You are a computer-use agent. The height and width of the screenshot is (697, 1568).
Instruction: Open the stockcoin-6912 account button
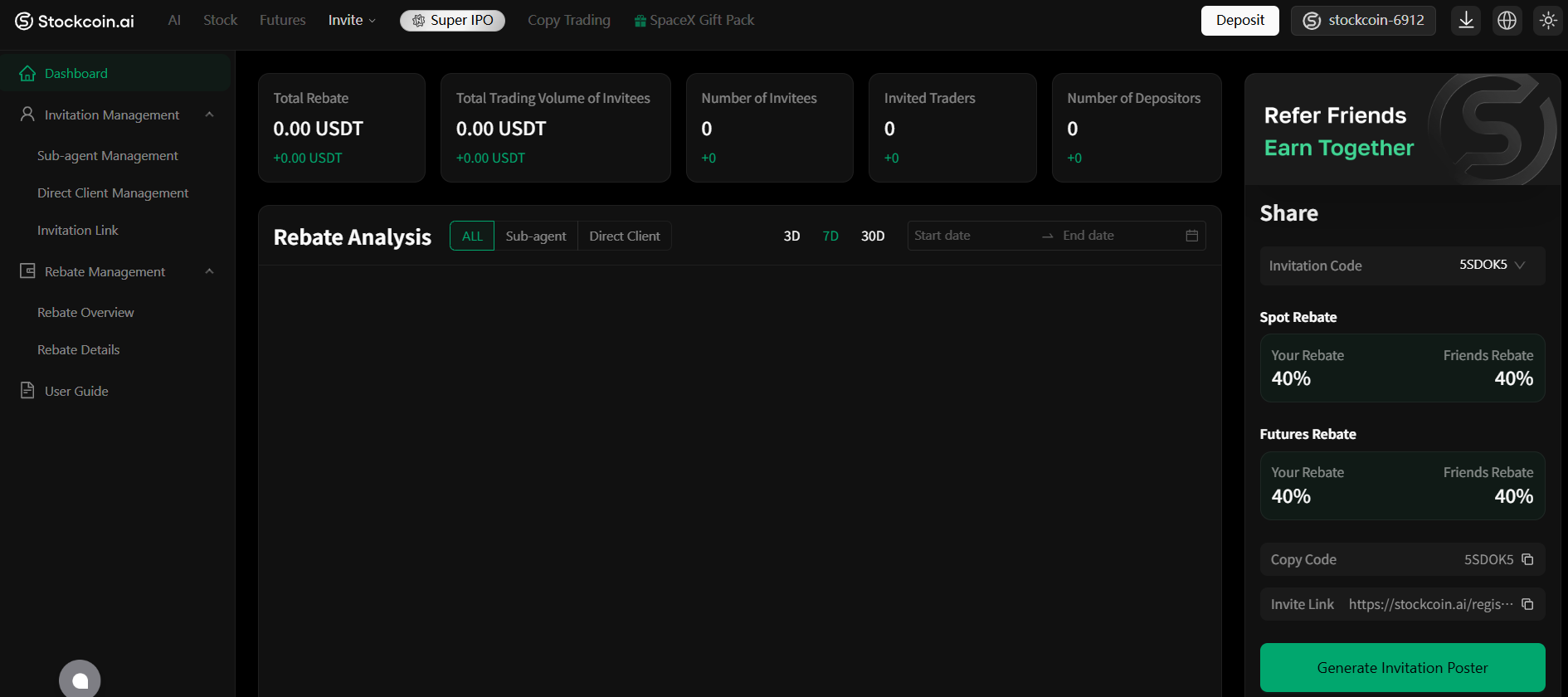pos(1363,21)
